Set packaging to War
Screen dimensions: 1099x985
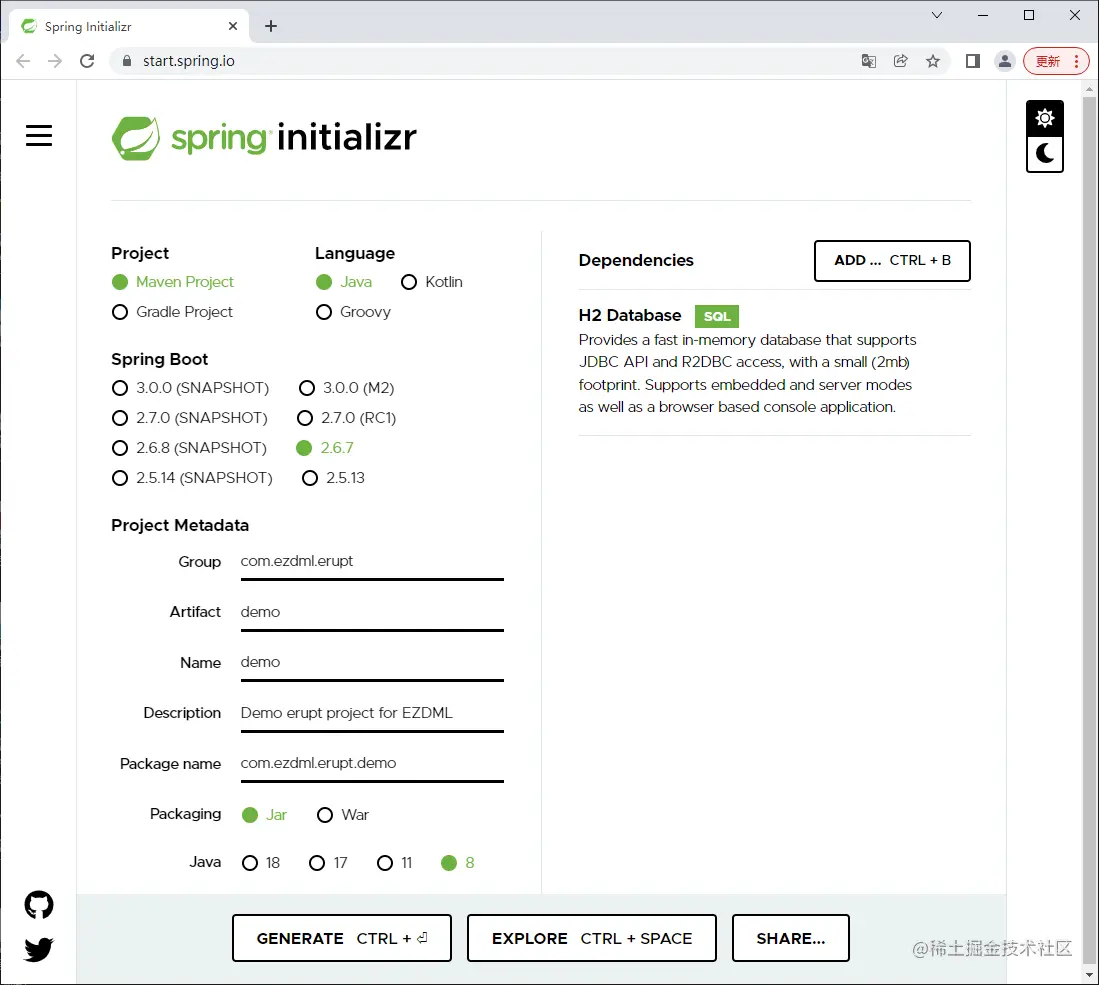(x=343, y=815)
